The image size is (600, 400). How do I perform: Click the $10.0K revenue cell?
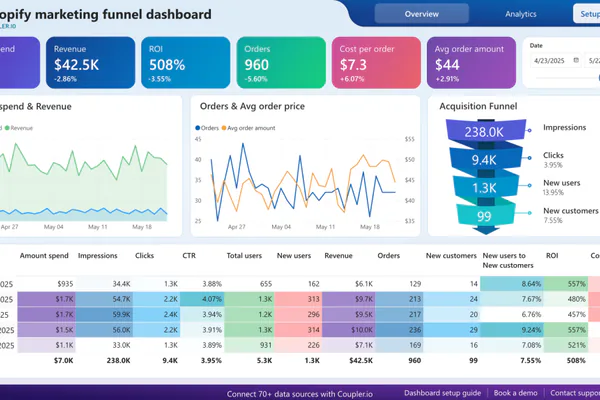click(x=349, y=330)
